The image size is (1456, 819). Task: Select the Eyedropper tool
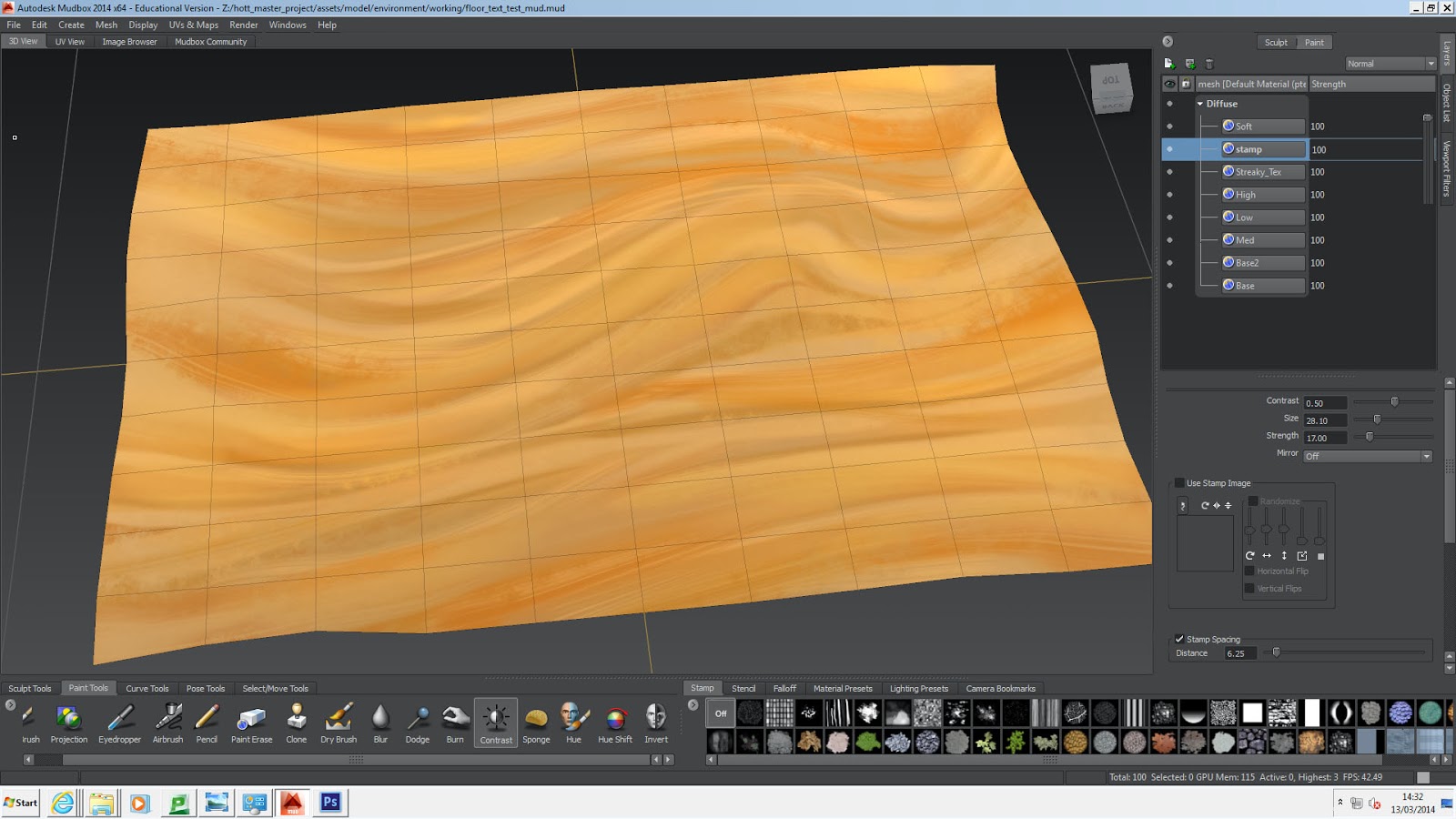pos(119,723)
